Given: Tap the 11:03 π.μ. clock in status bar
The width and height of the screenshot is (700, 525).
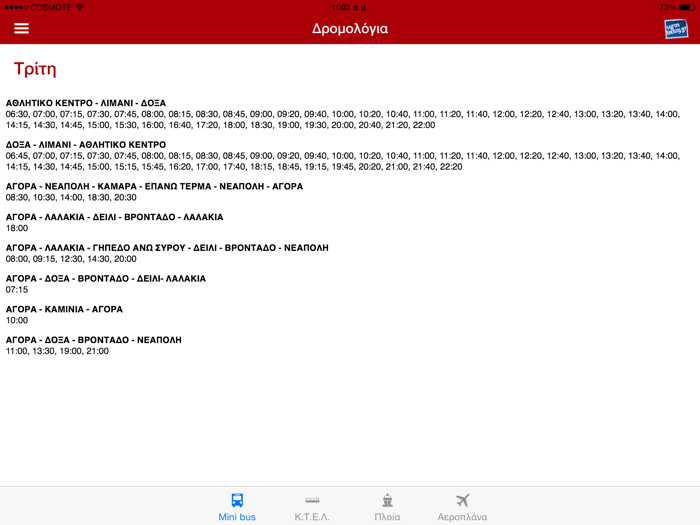Looking at the screenshot, I should coord(350,8).
